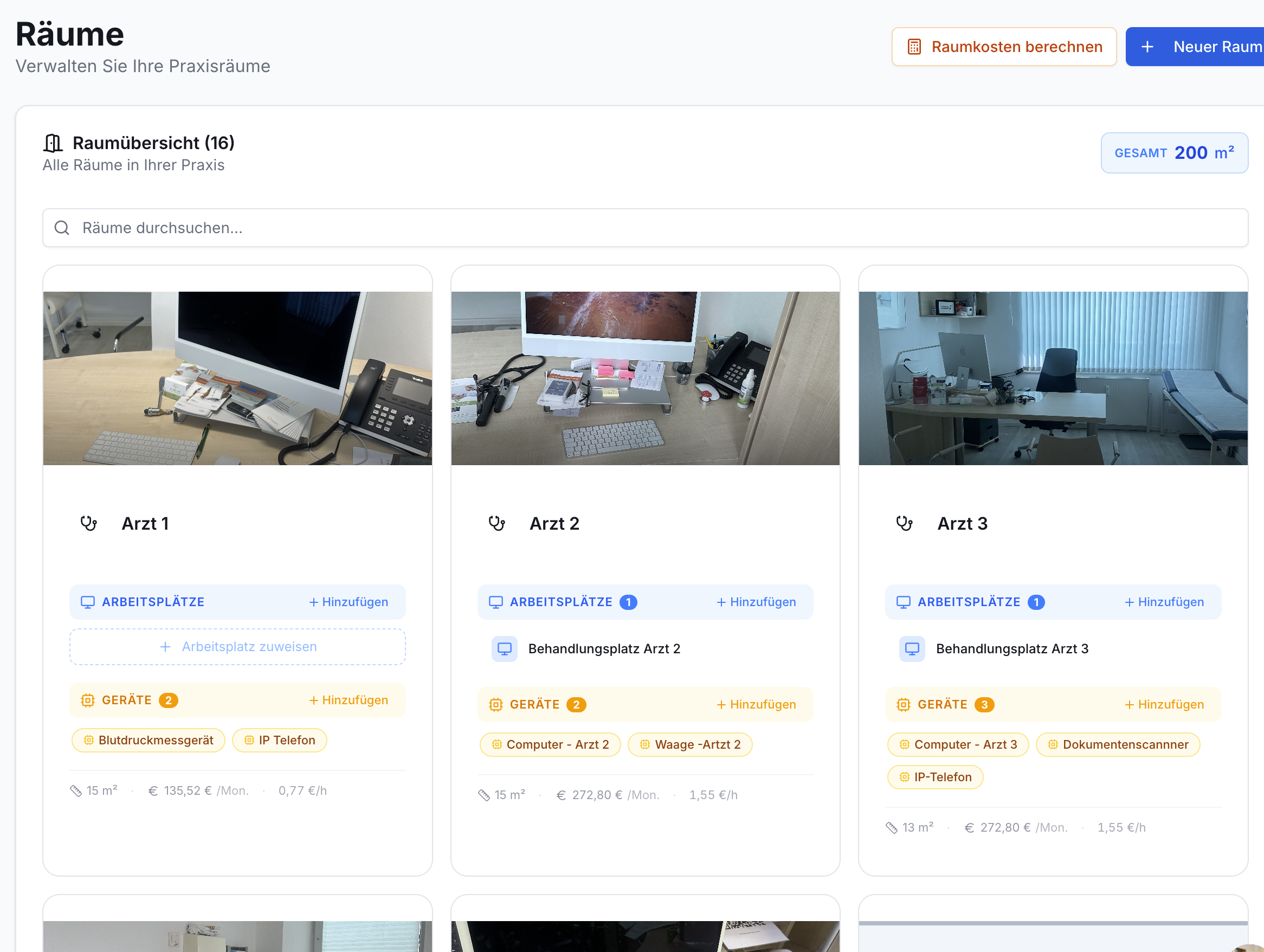Add a device to Arzt 1 via Hinzufügen

[x=349, y=700]
